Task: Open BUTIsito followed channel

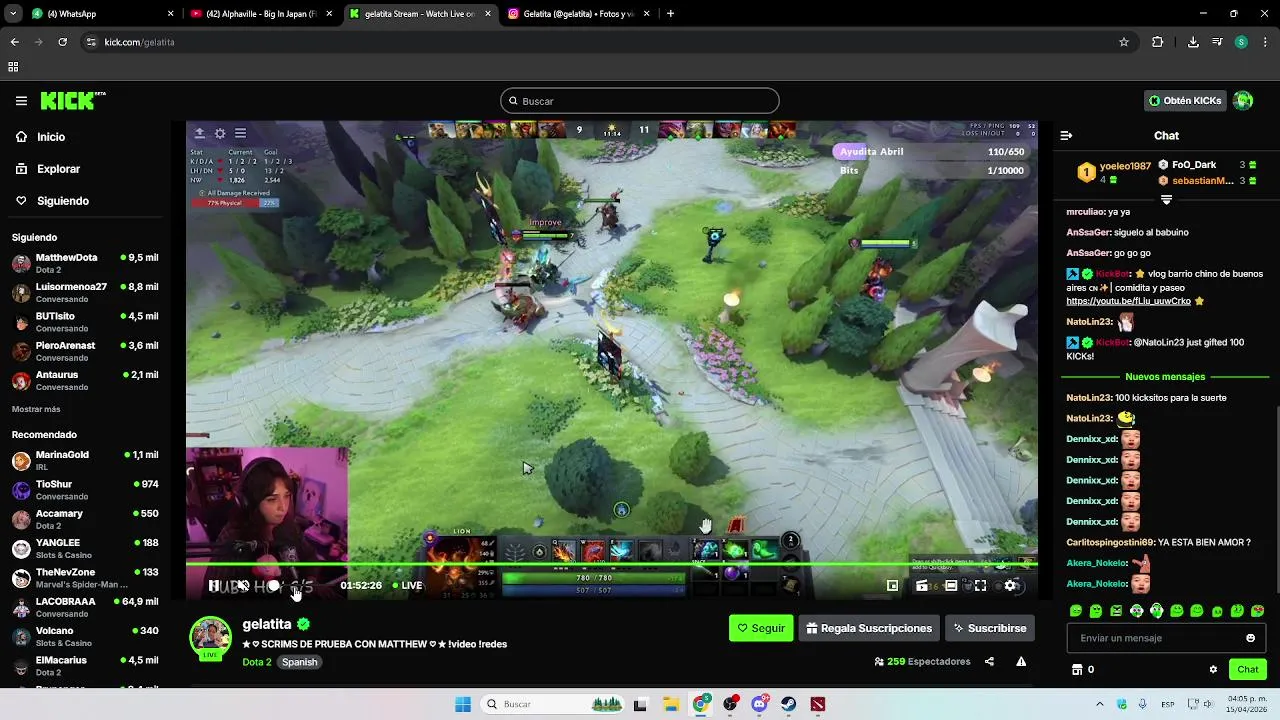Action: tap(85, 322)
